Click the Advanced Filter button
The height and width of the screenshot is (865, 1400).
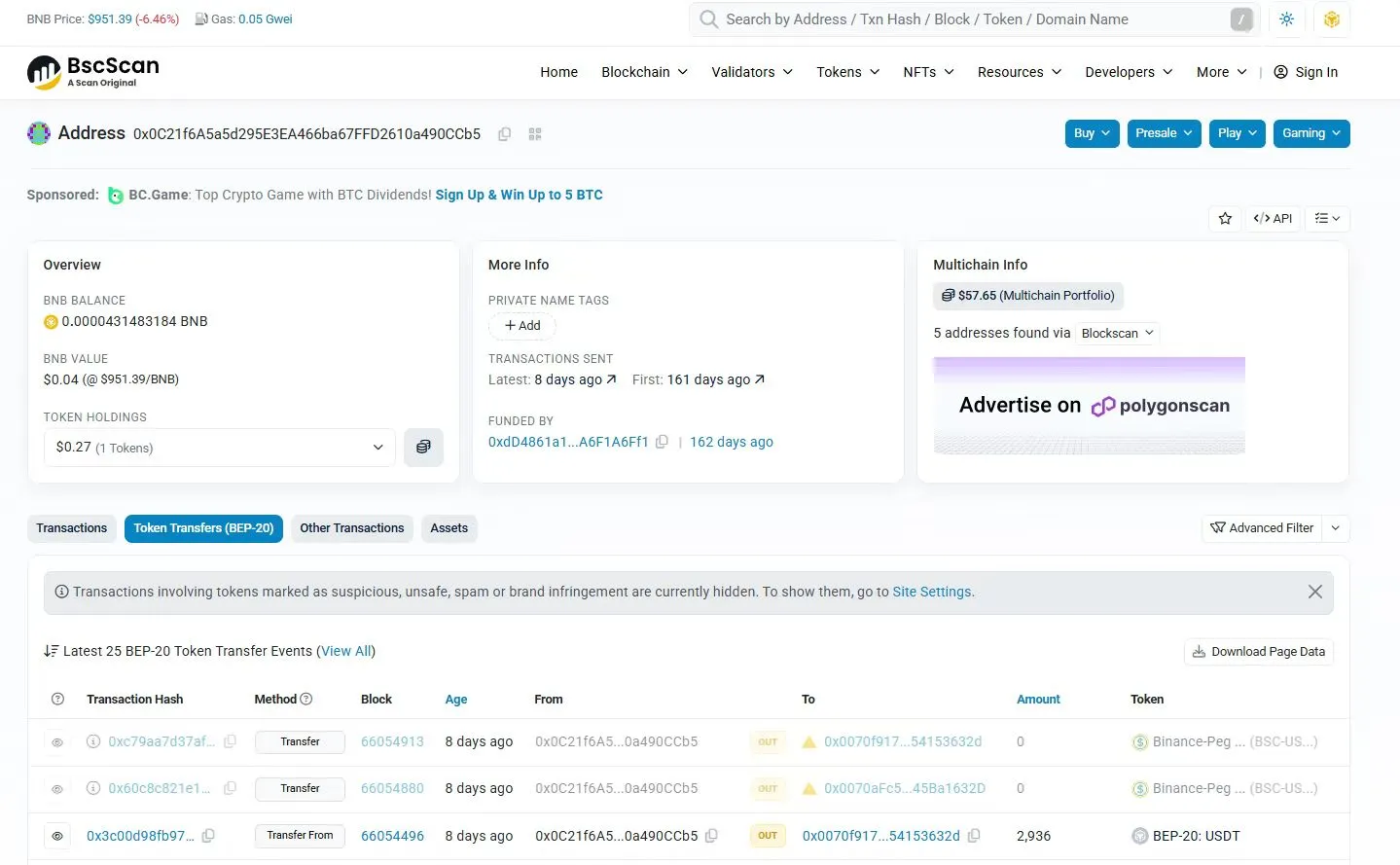click(x=1262, y=528)
